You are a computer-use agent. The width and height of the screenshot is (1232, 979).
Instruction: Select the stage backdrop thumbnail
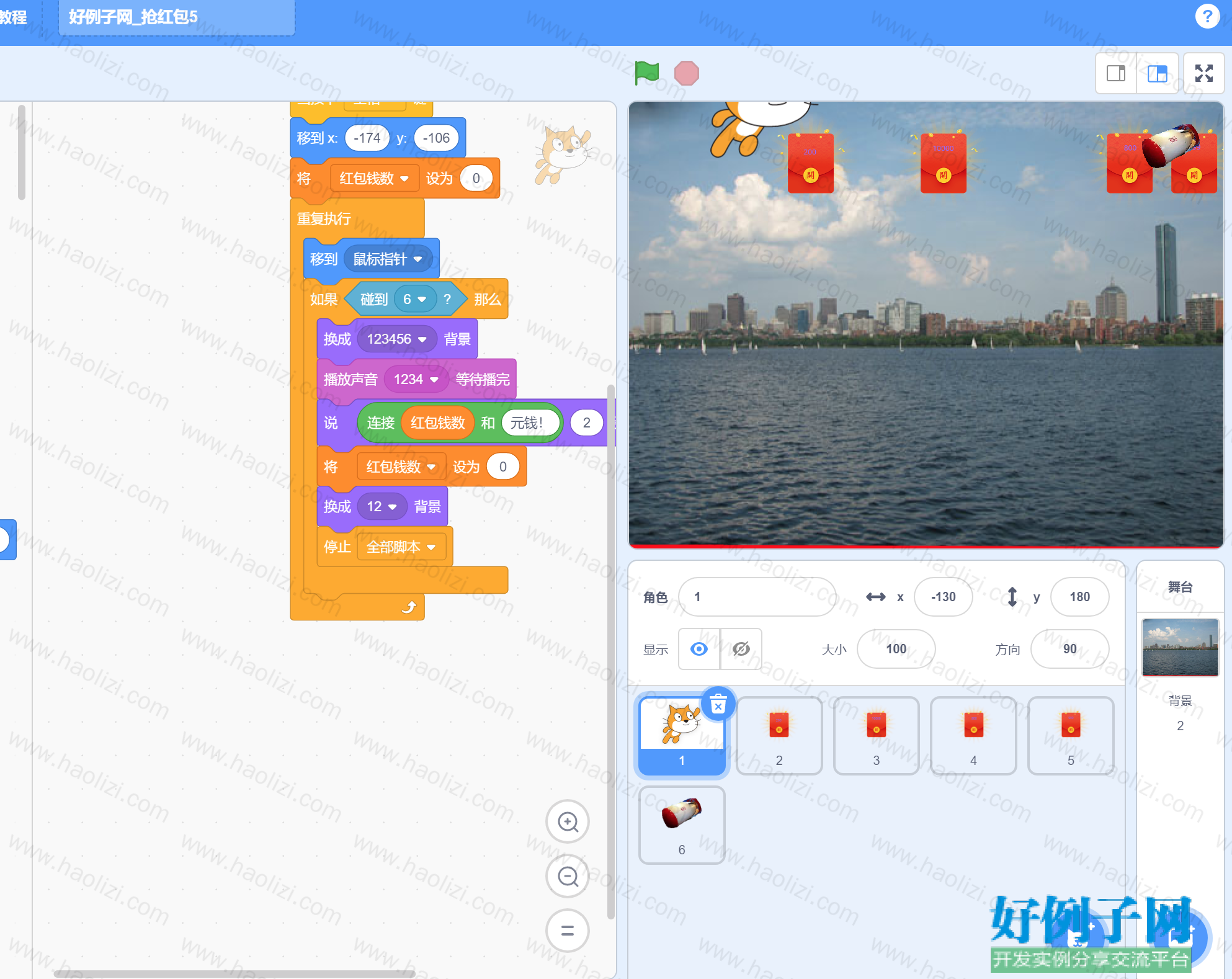(1180, 647)
